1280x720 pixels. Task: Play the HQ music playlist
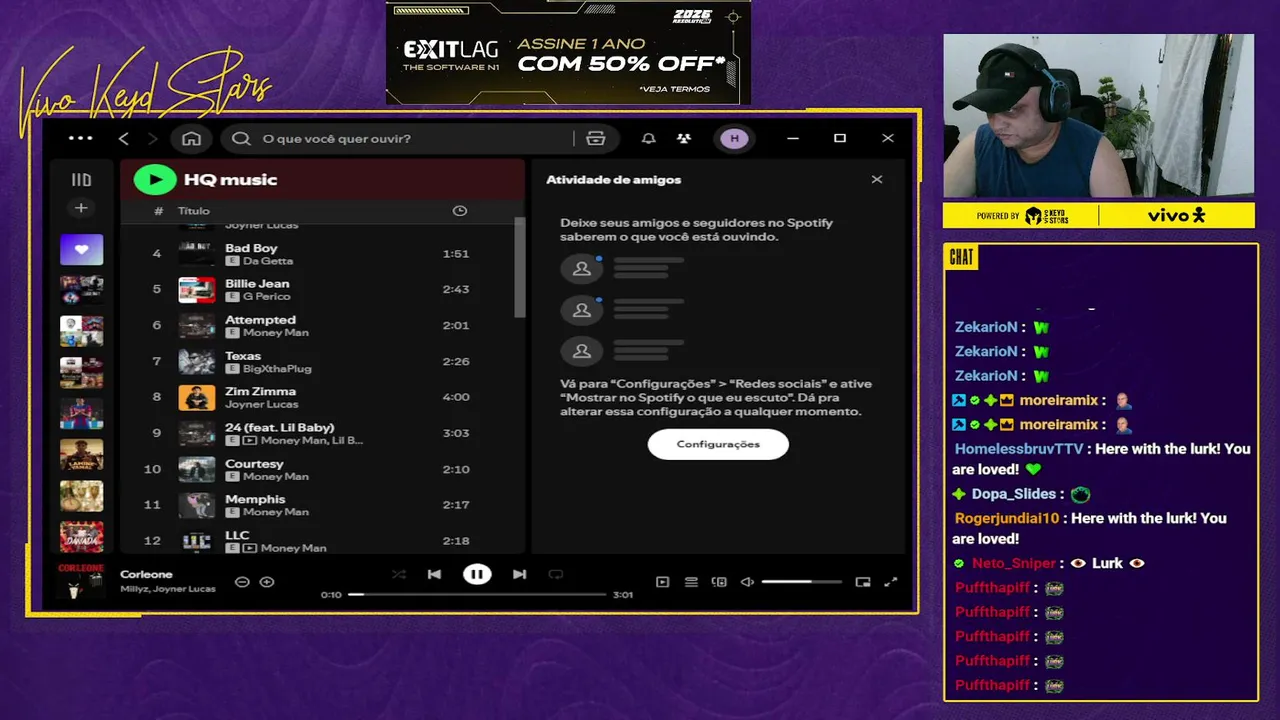click(155, 180)
